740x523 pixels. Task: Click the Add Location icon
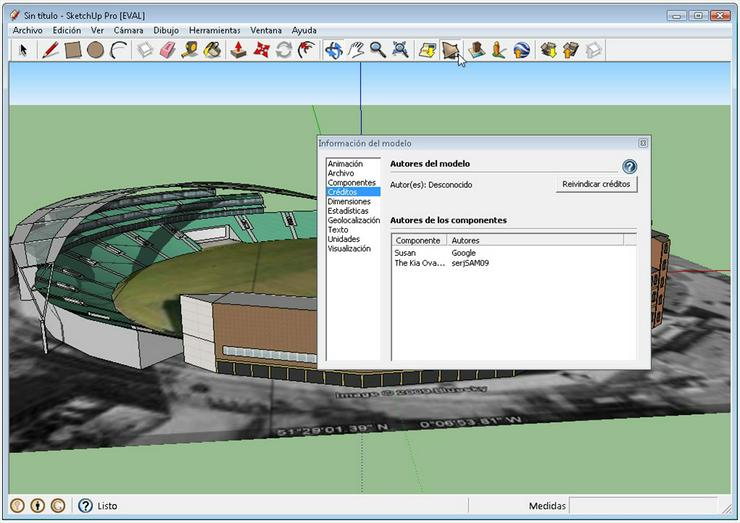pyautogui.click(x=428, y=50)
